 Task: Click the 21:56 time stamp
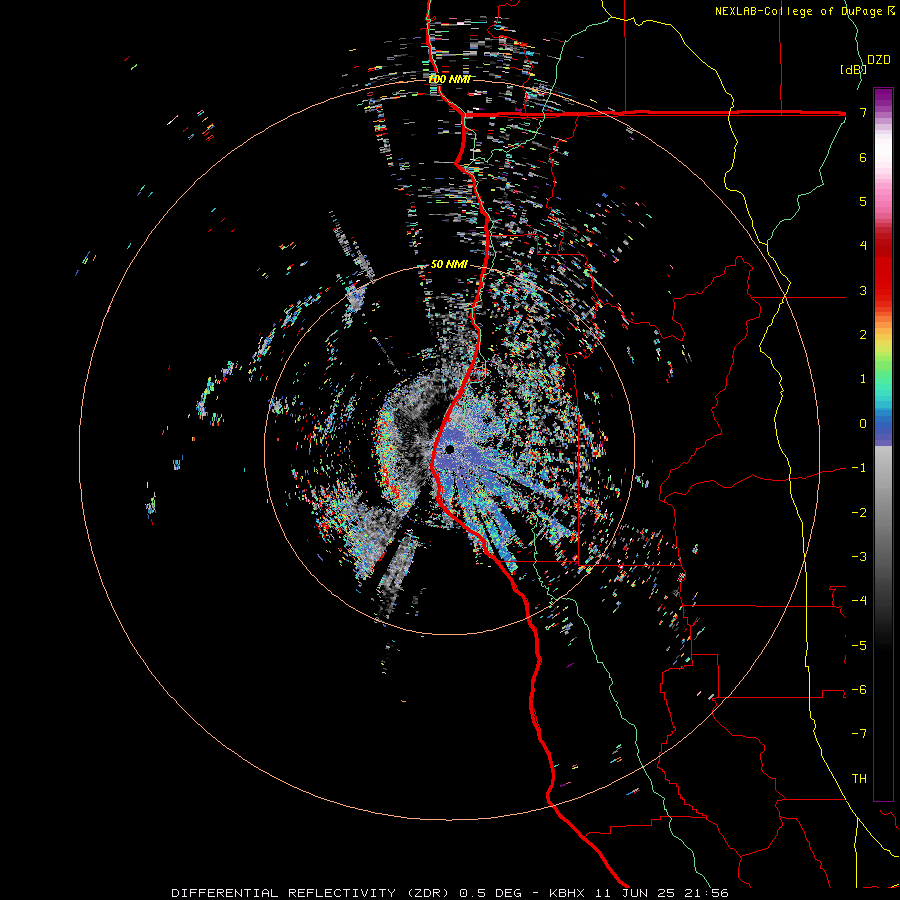[x=707, y=893]
